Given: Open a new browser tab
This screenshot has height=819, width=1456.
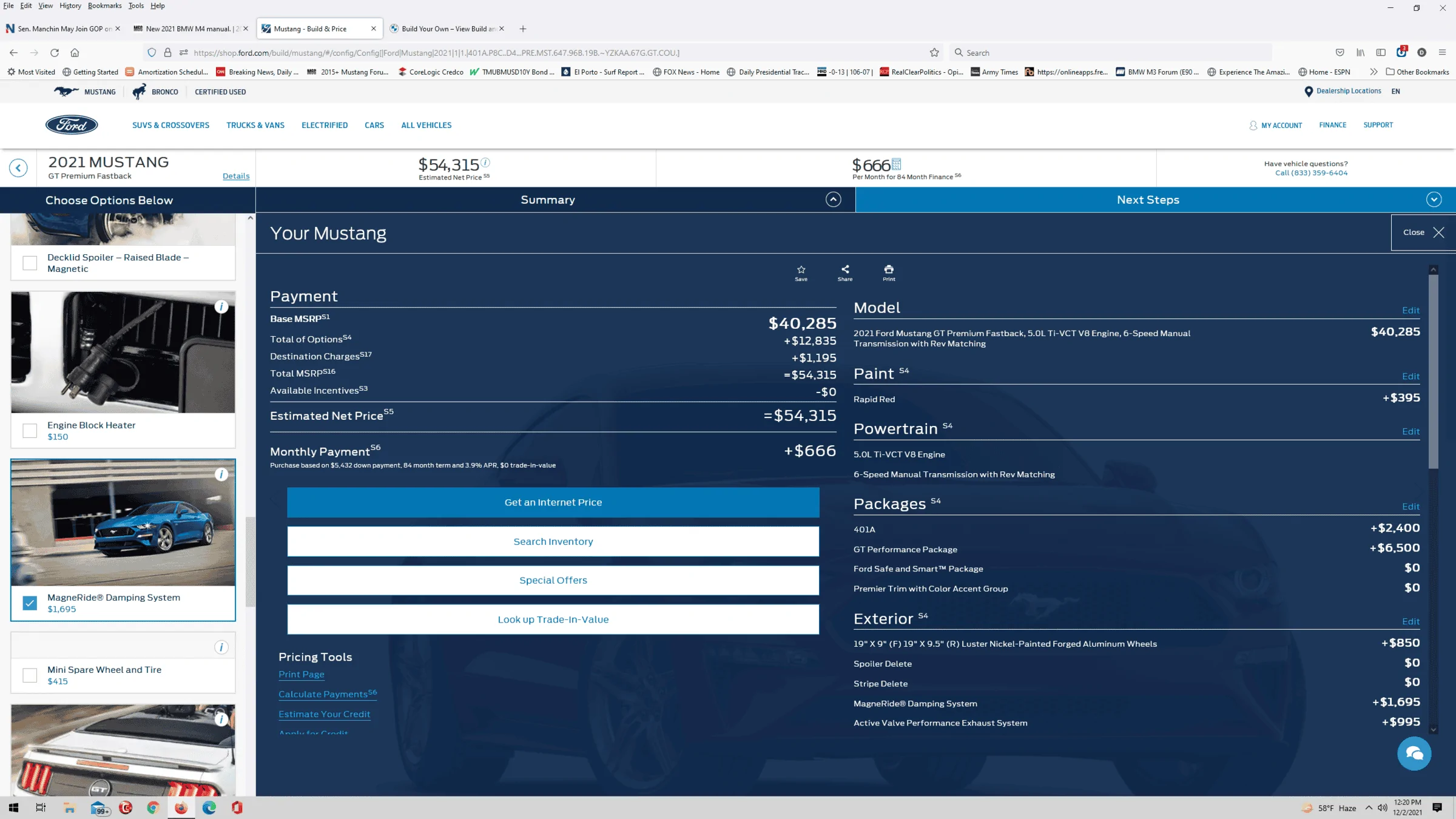Looking at the screenshot, I should click(x=523, y=29).
